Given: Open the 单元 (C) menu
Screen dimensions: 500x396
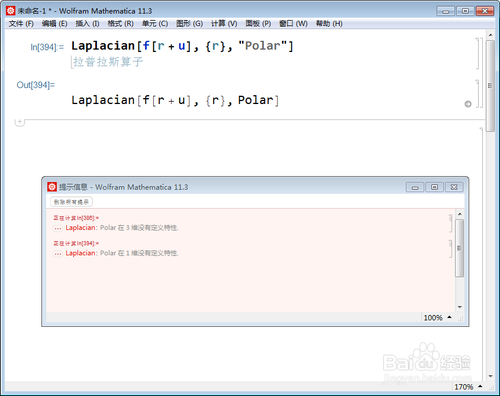Looking at the screenshot, I should tap(155, 24).
